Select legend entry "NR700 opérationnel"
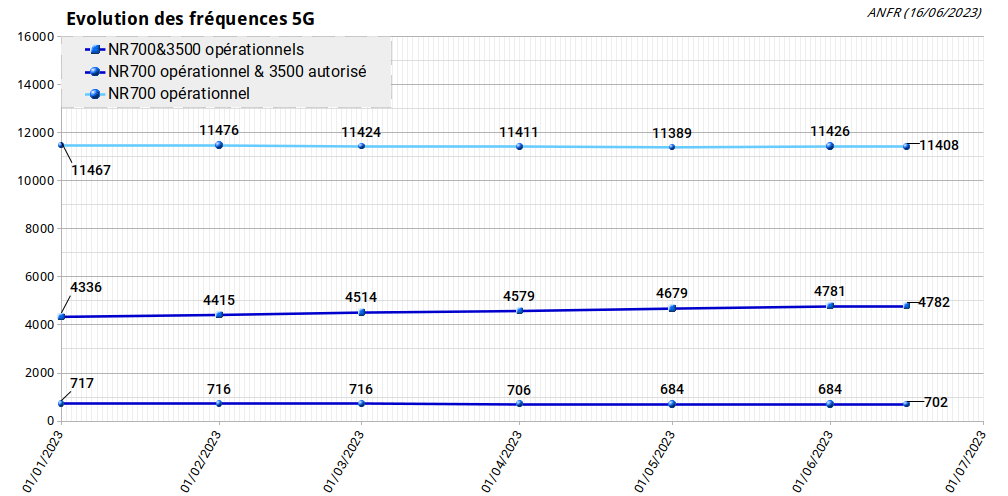 tap(179, 94)
